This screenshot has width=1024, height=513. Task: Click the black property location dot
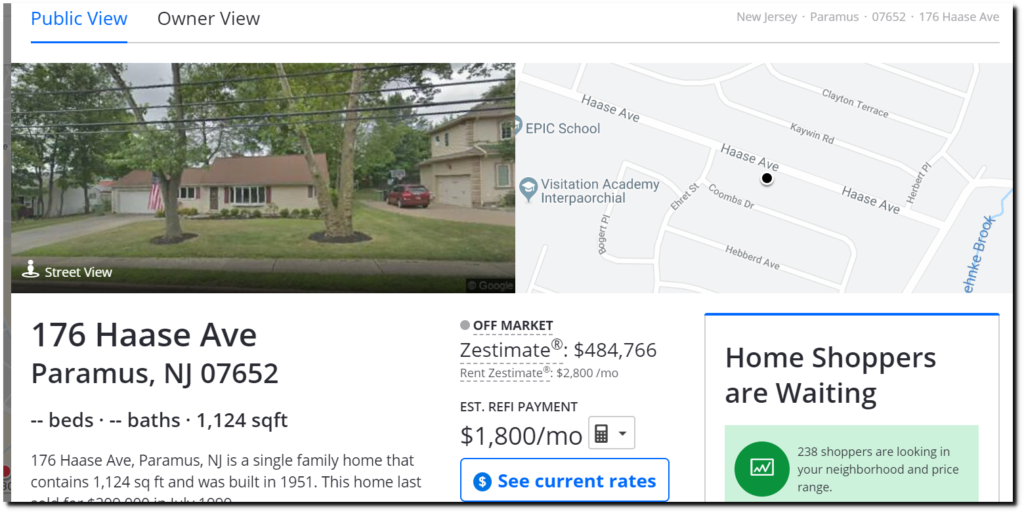(767, 178)
